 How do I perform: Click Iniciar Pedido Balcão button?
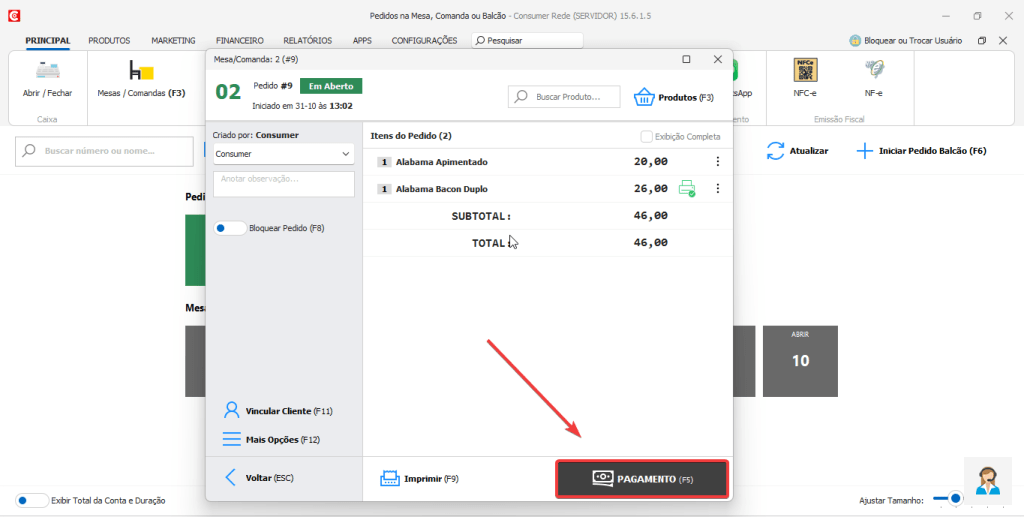[x=922, y=151]
